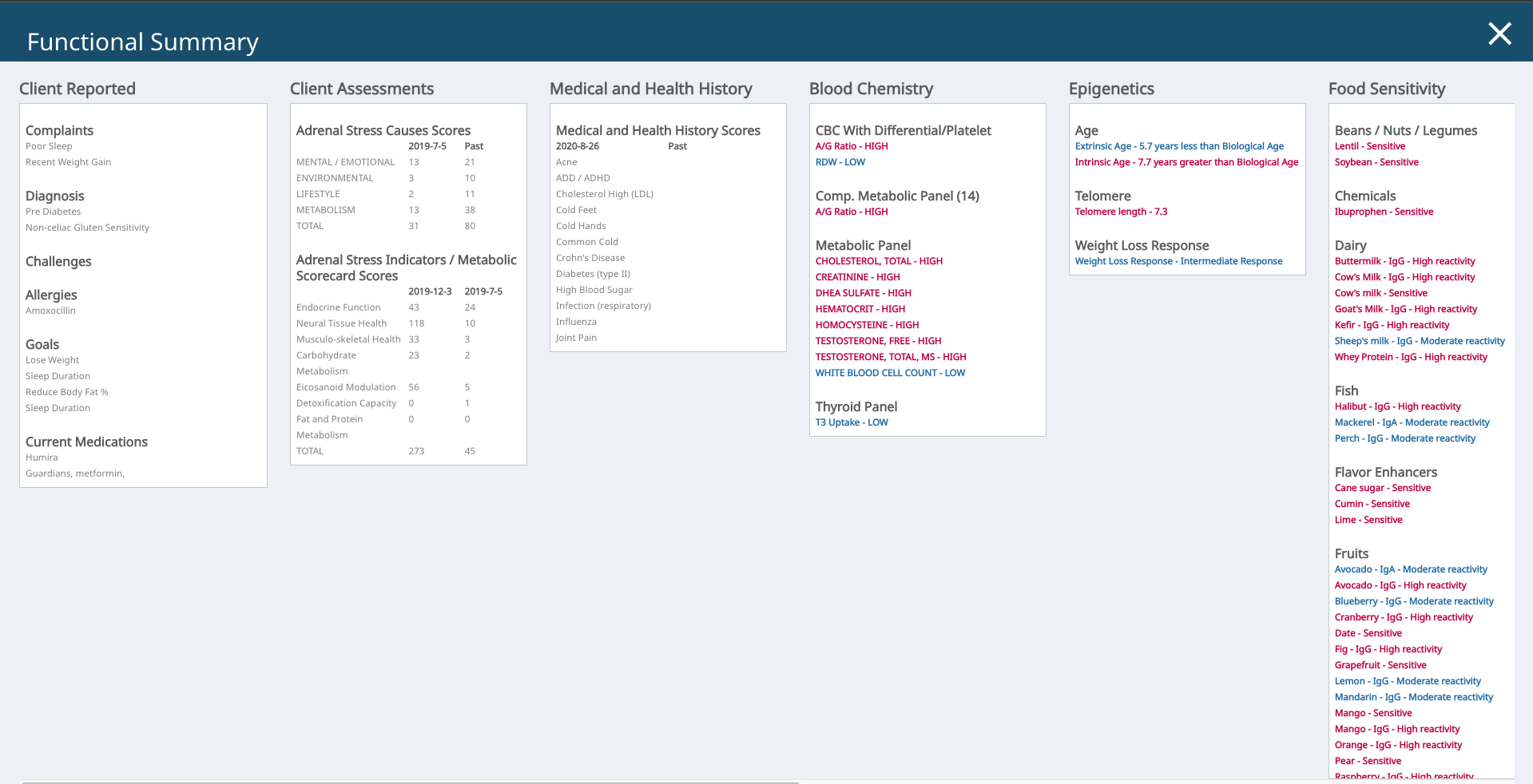
Task: Click Non-celiac Gluten Sensitivity diagnosis
Action: [87, 228]
